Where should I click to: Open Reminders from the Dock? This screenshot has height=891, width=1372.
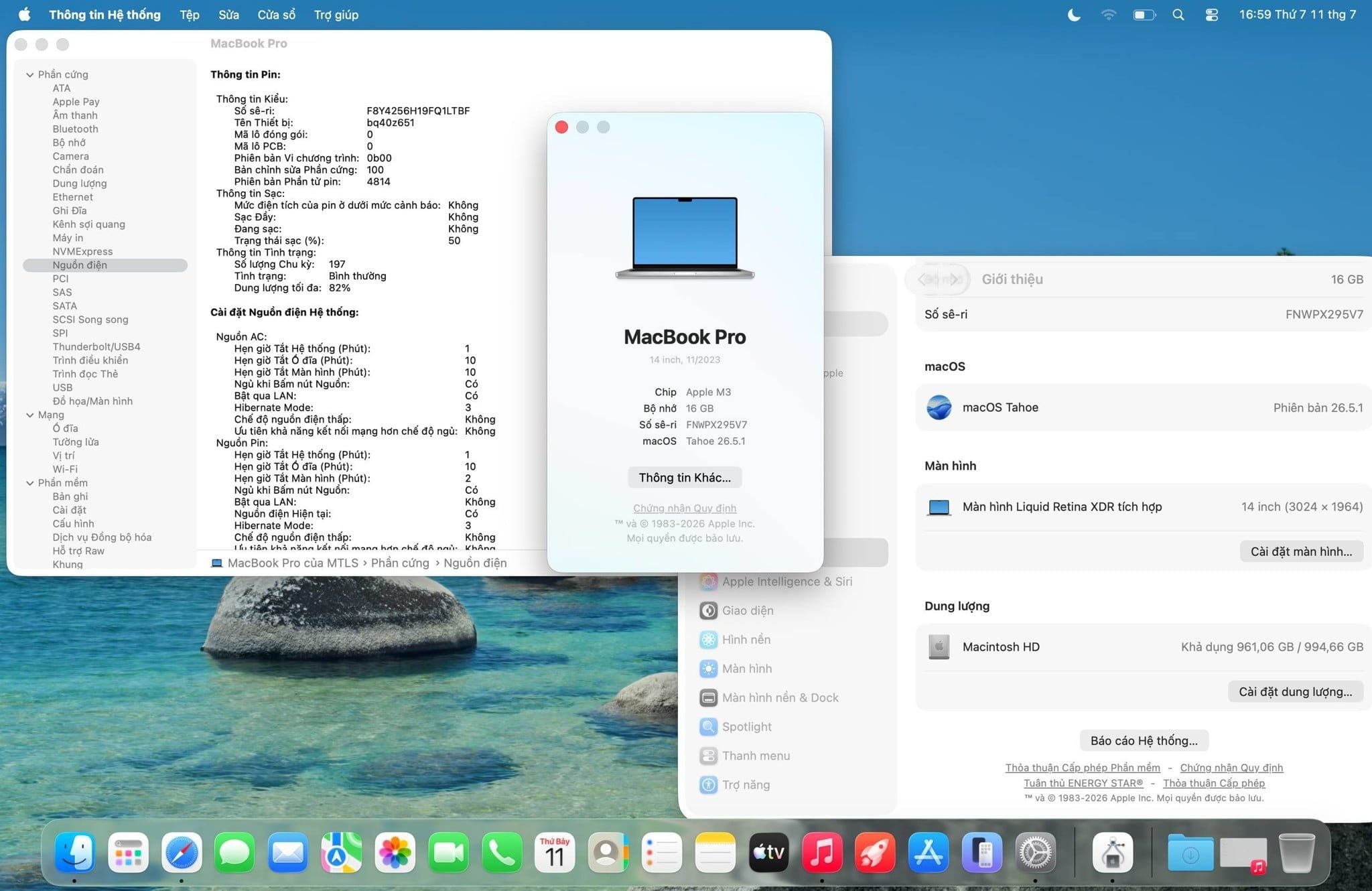662,852
